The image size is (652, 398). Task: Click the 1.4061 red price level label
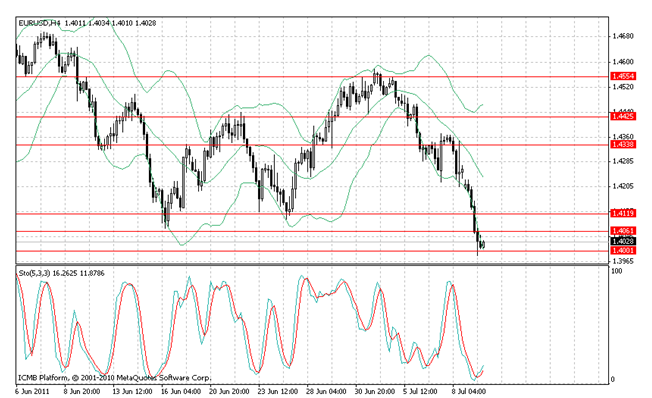pos(623,231)
